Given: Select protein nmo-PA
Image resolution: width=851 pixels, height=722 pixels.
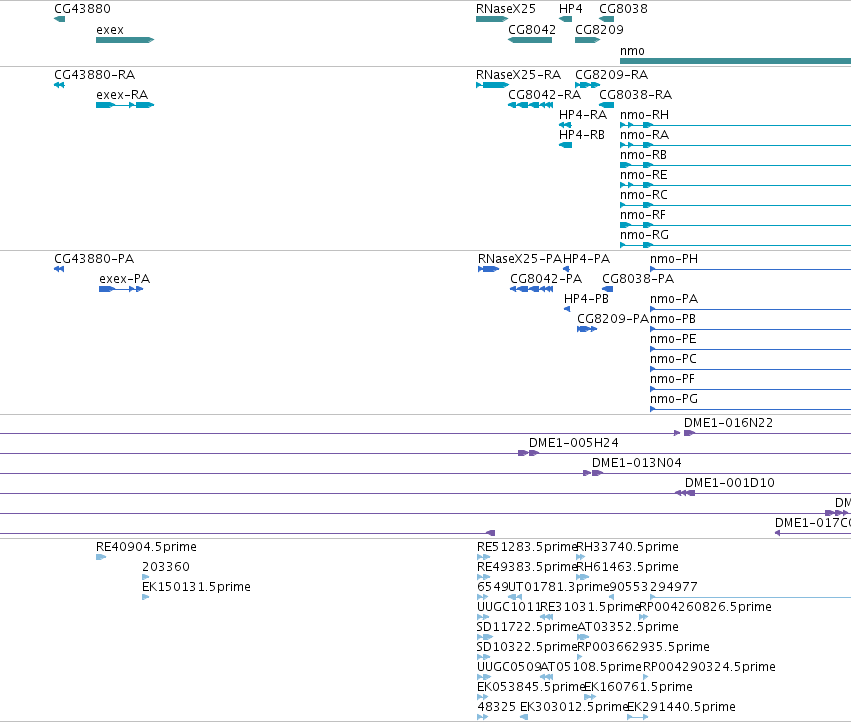Looking at the screenshot, I should (674, 299).
